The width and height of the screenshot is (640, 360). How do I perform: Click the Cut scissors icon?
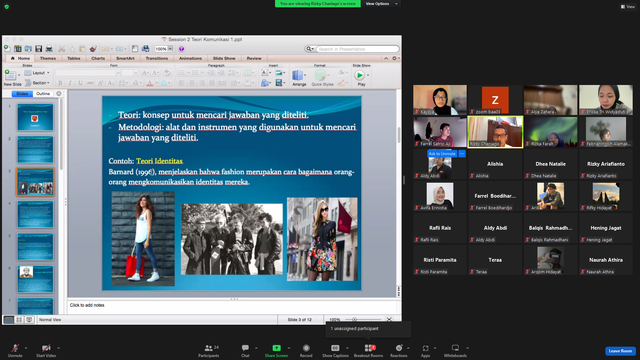pyautogui.click(x=62, y=49)
